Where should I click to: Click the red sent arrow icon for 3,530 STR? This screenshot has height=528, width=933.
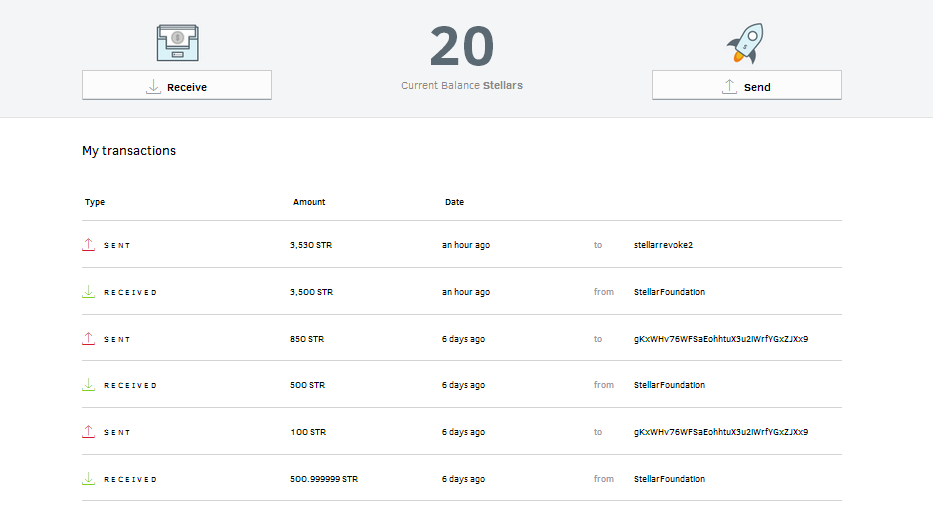coord(89,245)
